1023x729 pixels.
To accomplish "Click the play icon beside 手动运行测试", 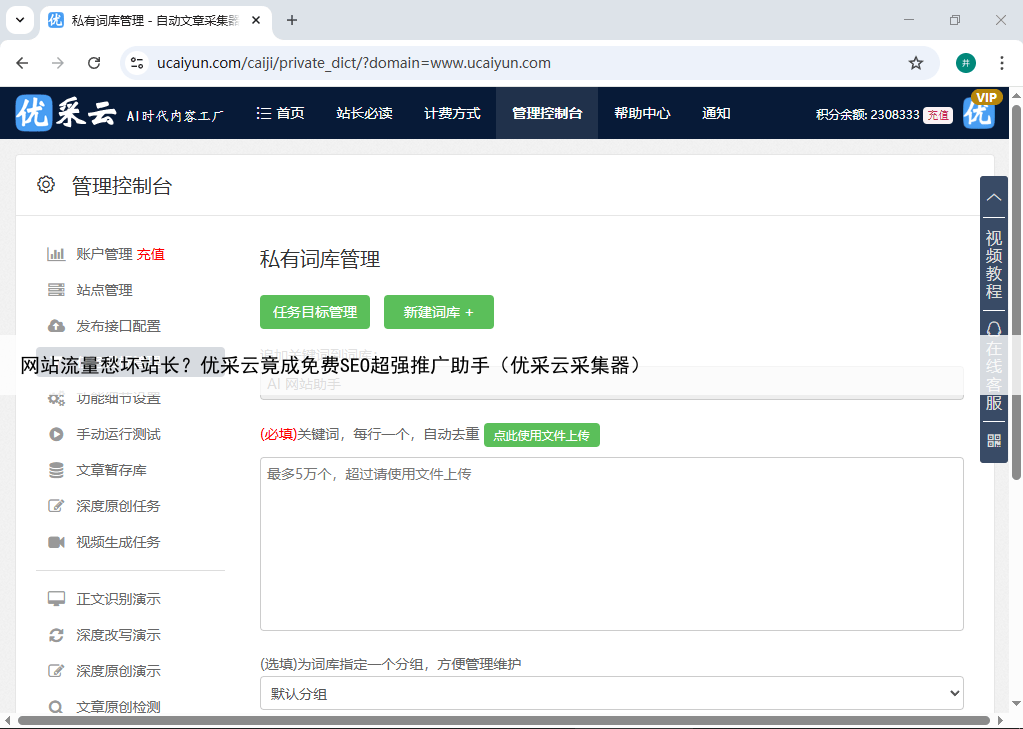I will (x=56, y=434).
